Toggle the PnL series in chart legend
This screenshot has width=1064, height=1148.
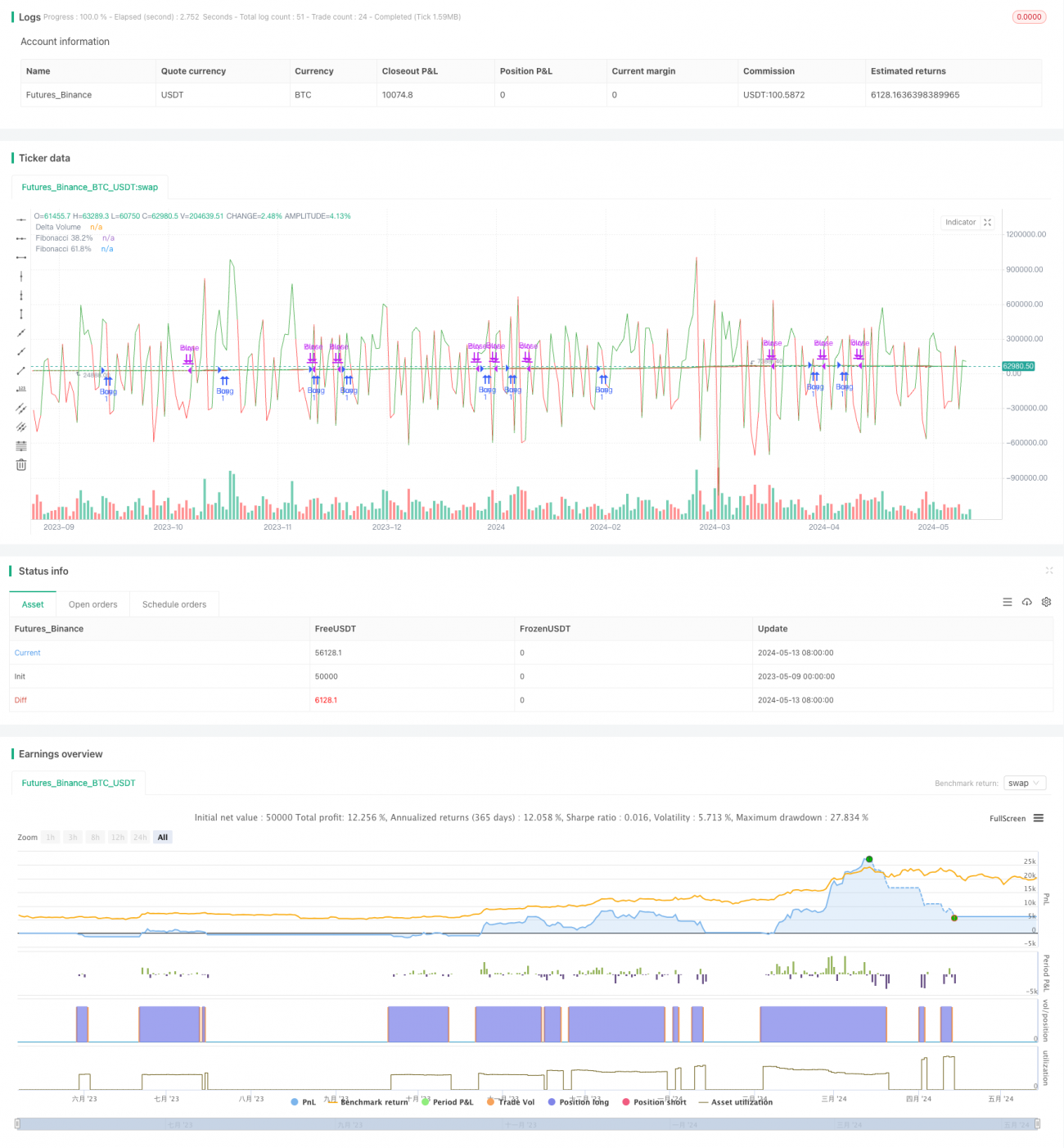[x=303, y=1102]
